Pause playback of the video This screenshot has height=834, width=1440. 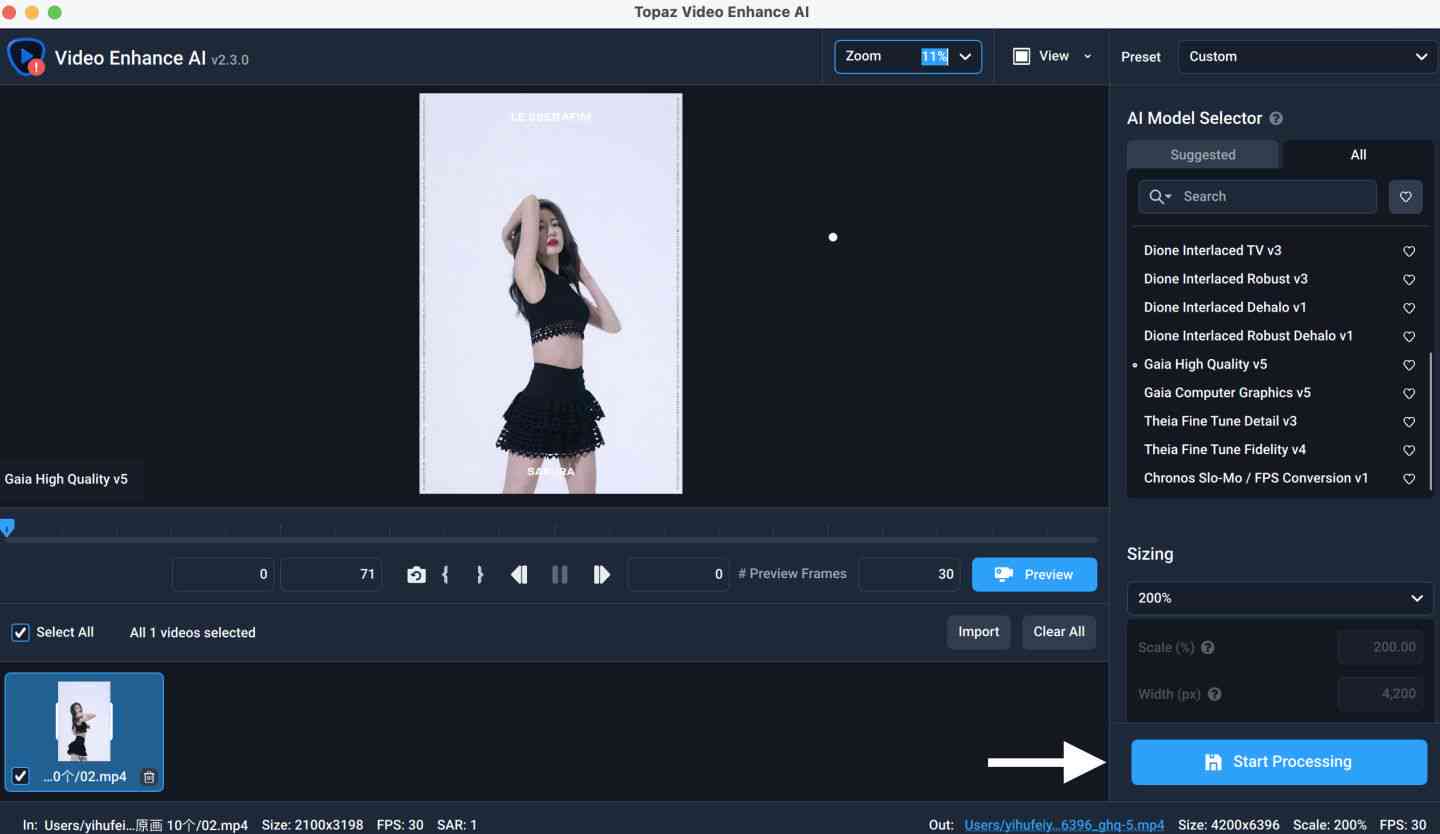[x=560, y=575]
